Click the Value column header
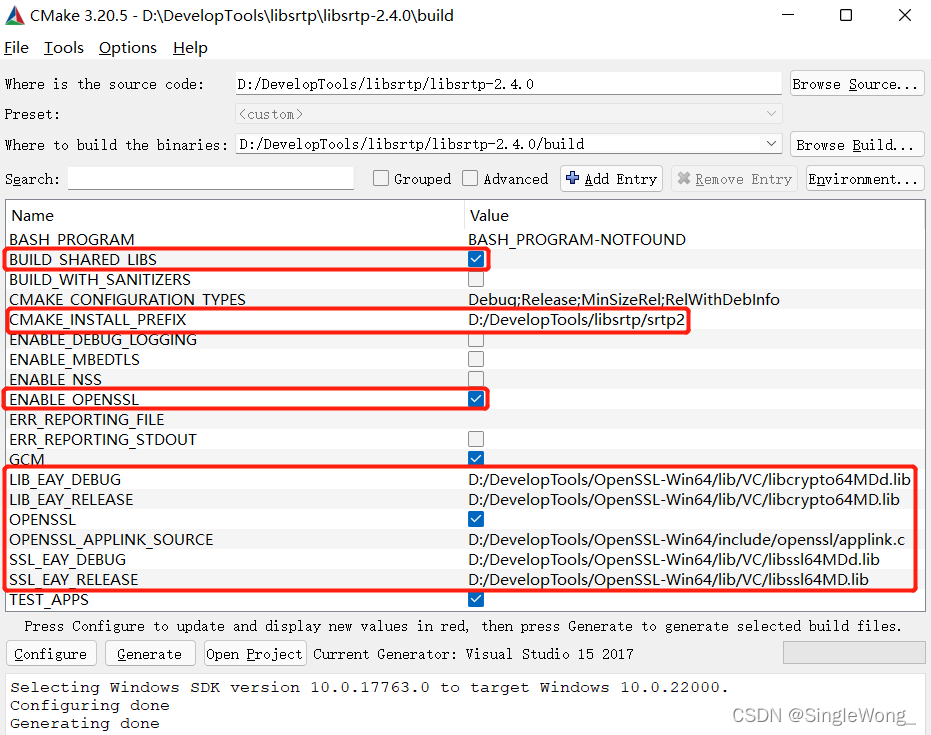This screenshot has height=735, width=931. click(x=489, y=216)
